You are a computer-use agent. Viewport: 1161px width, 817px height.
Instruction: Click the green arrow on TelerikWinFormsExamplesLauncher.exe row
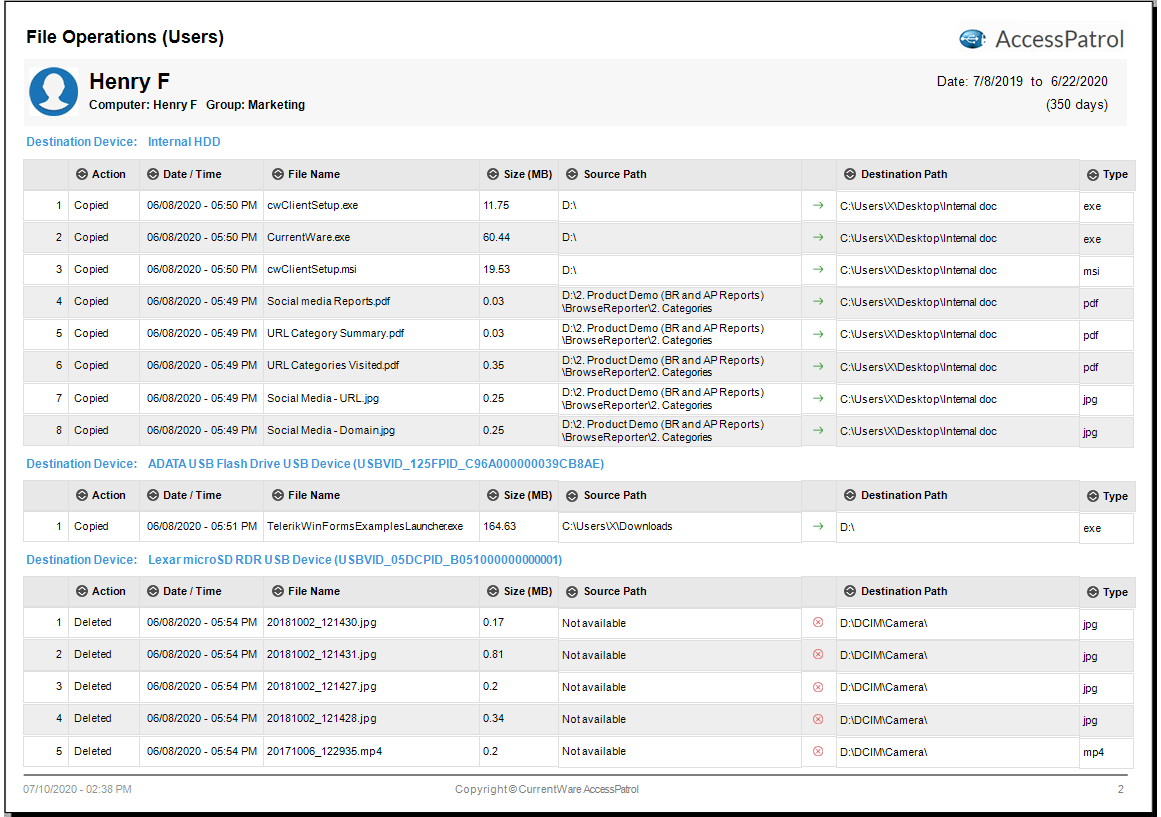pyautogui.click(x=817, y=526)
